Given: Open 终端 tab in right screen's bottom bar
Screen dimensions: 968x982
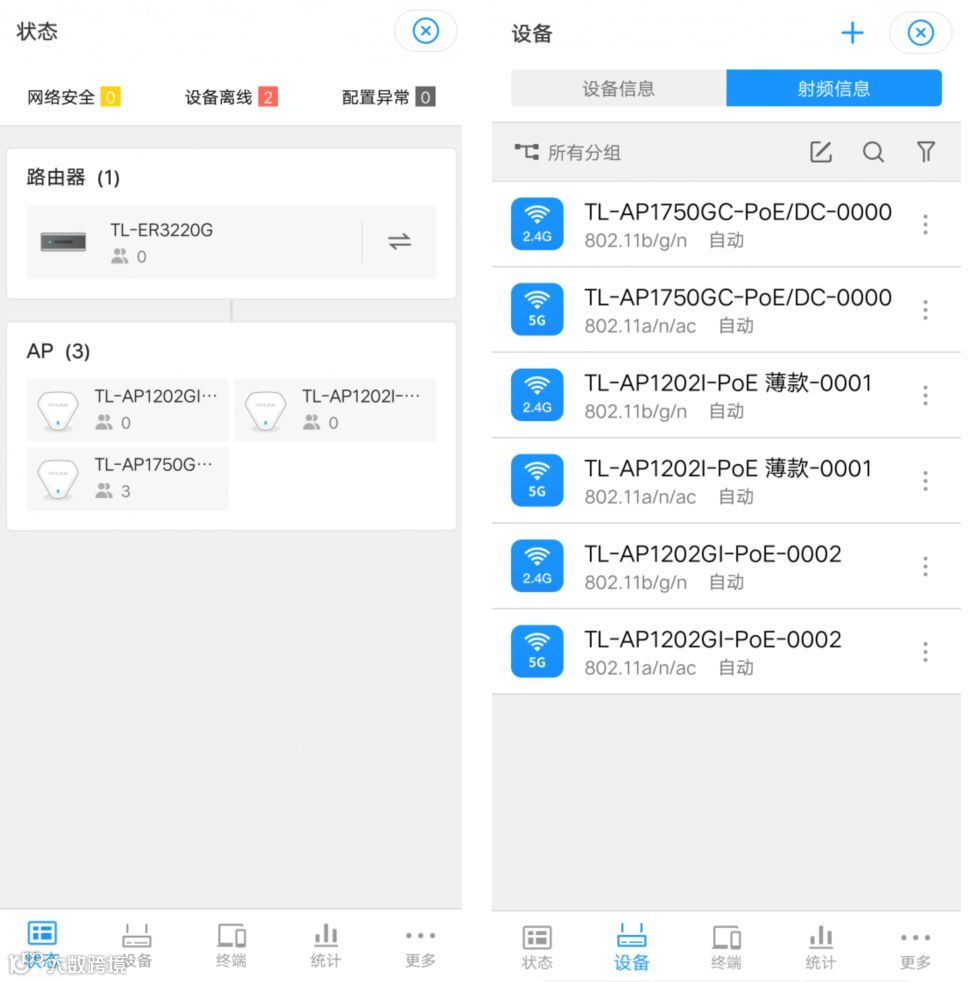Looking at the screenshot, I should pos(726,948).
